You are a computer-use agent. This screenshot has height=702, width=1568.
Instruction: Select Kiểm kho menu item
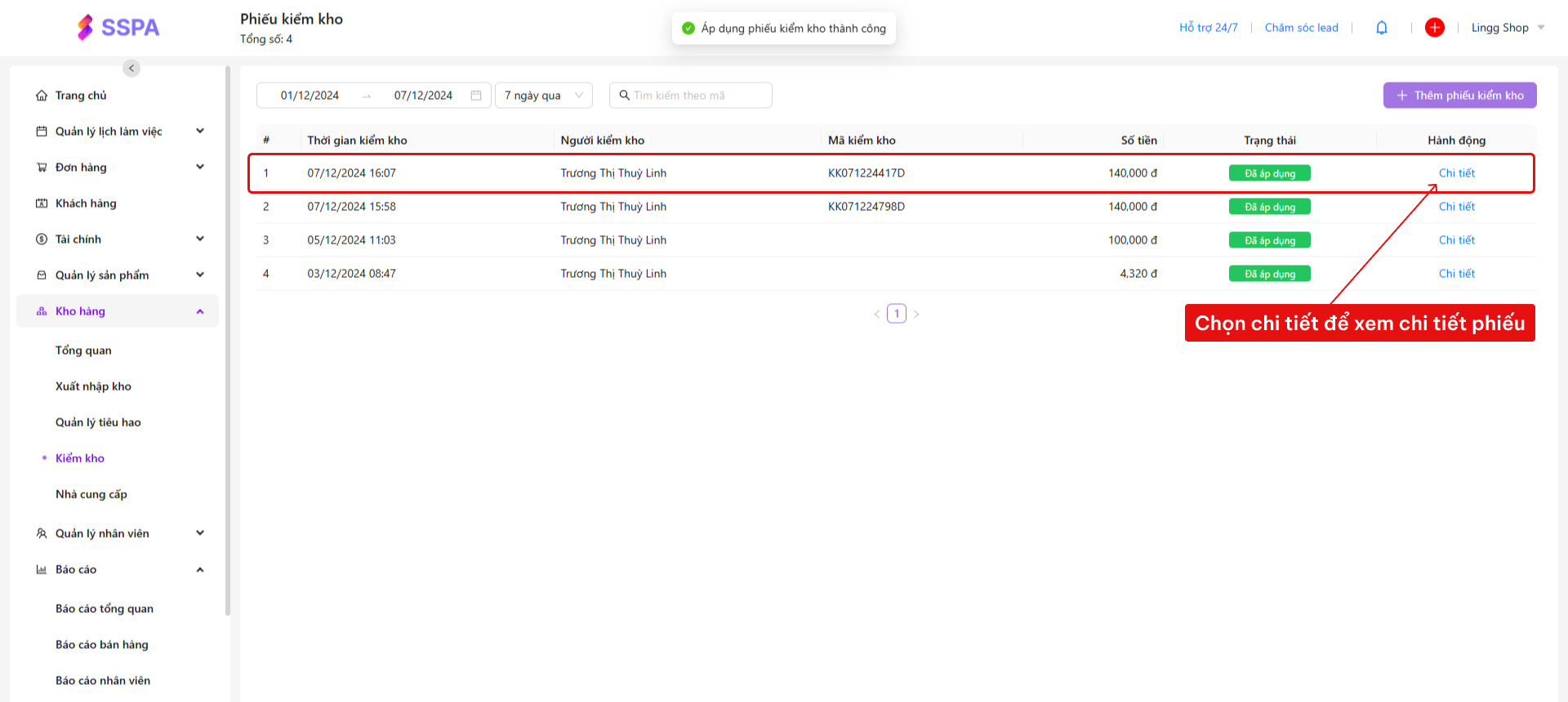(x=80, y=458)
